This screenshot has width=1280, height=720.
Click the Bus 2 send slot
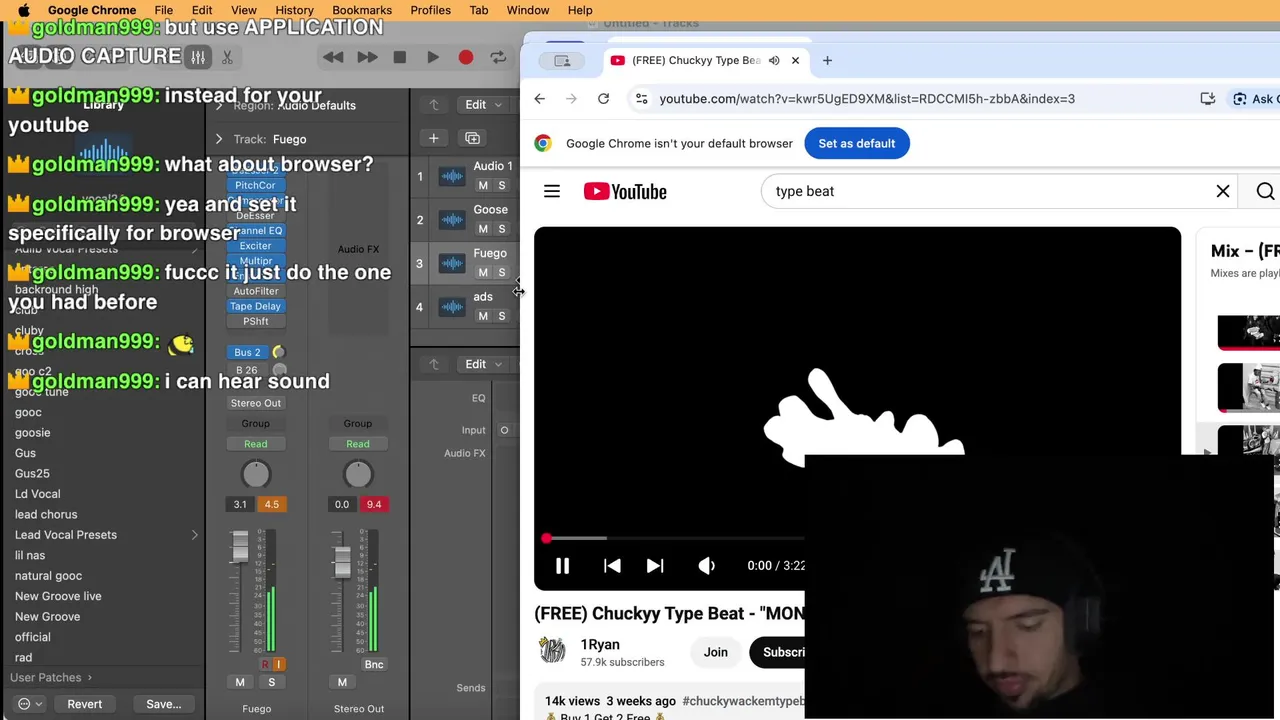(x=248, y=352)
